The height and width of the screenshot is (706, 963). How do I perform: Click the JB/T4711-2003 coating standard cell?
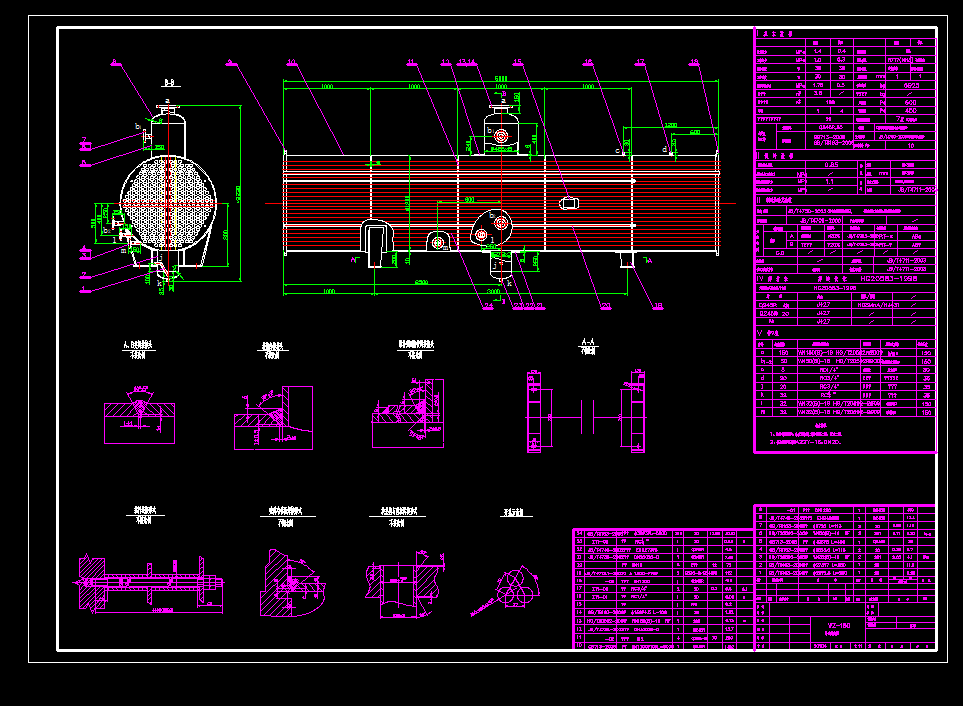[915, 188]
